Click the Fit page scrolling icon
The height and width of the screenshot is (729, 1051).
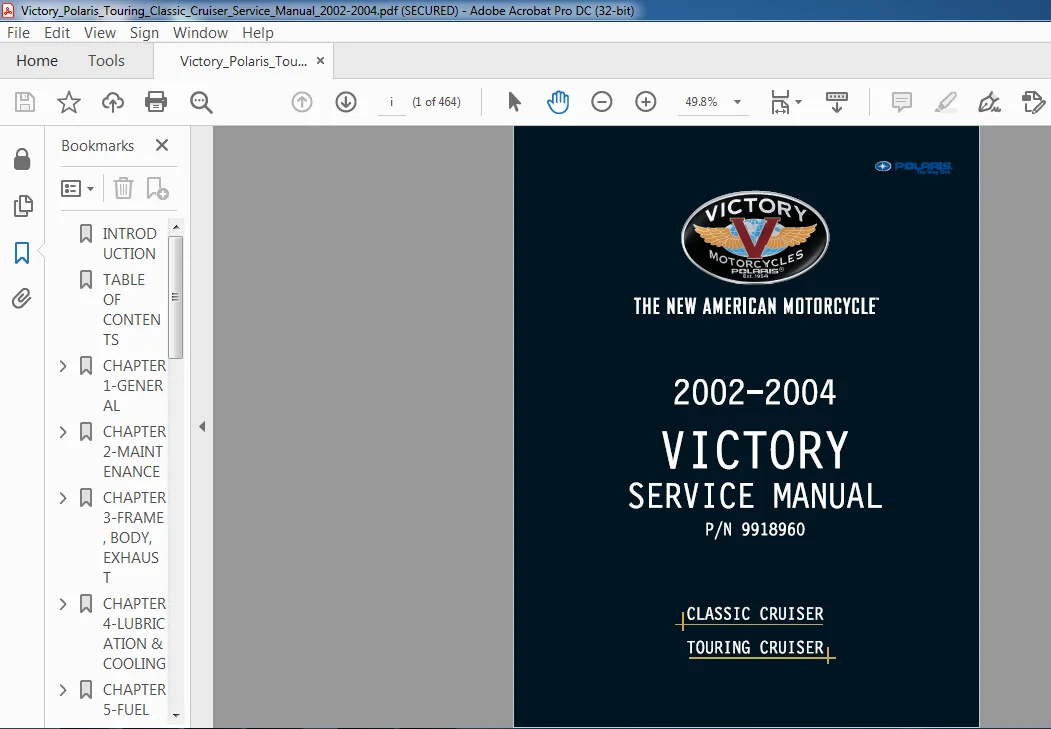point(781,102)
